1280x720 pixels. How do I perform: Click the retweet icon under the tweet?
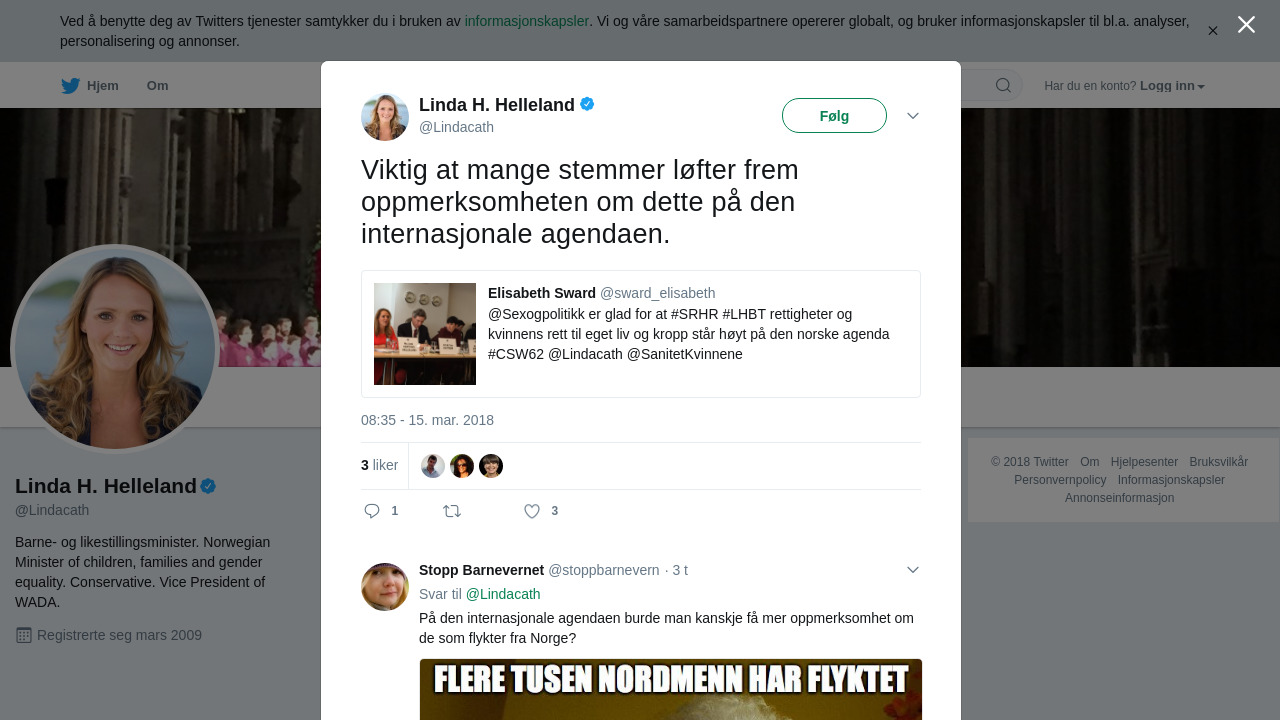coord(452,511)
